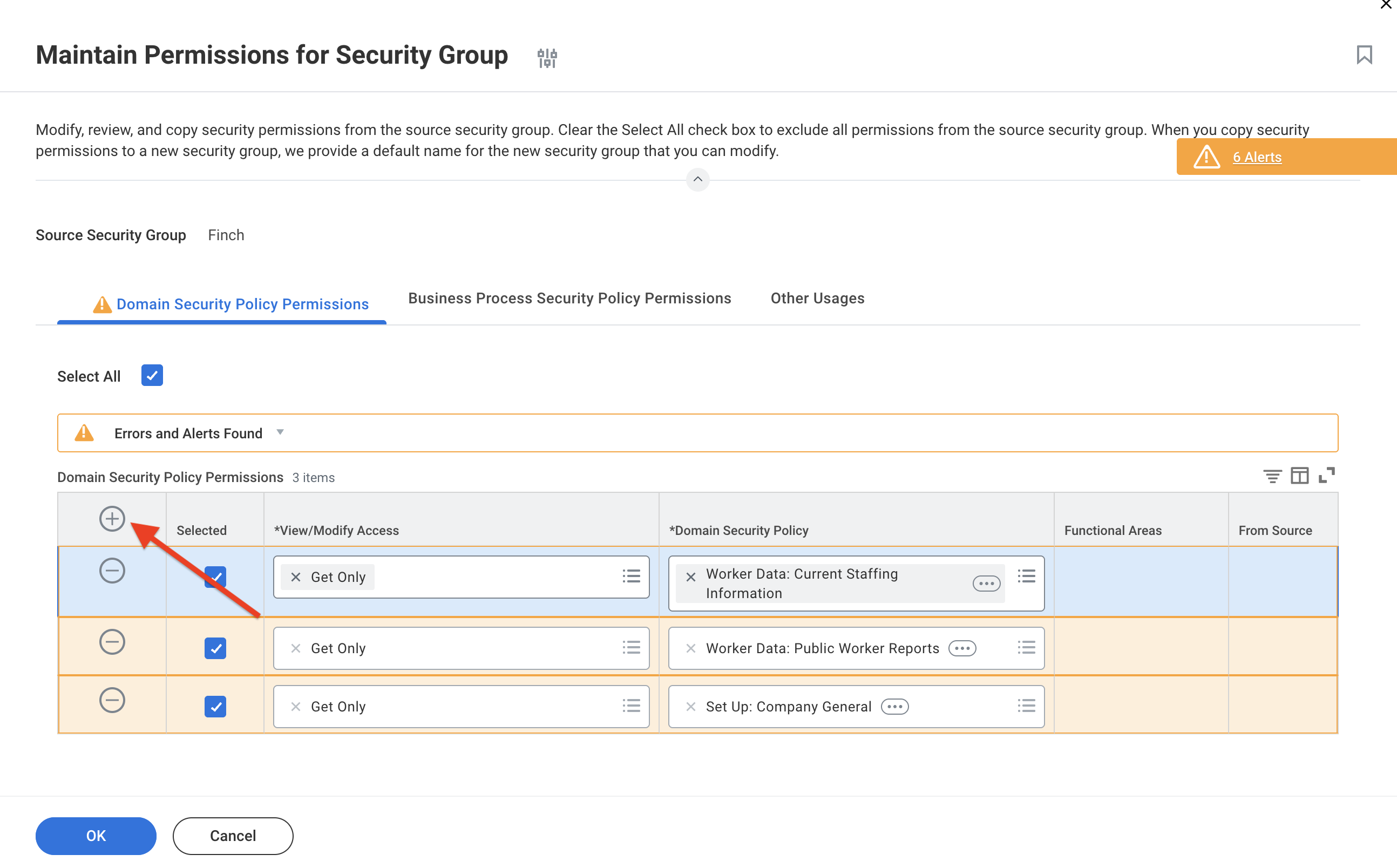Open access prompt list for Current Staffing Information row
This screenshot has height=868, width=1397.
631,577
